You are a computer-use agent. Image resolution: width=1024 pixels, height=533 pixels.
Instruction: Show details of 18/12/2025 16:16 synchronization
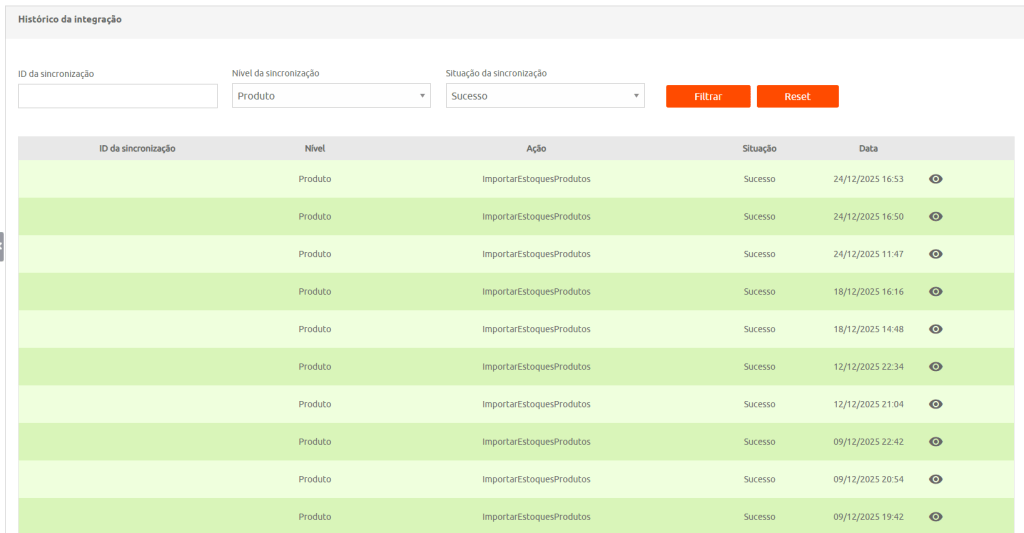[x=935, y=292]
